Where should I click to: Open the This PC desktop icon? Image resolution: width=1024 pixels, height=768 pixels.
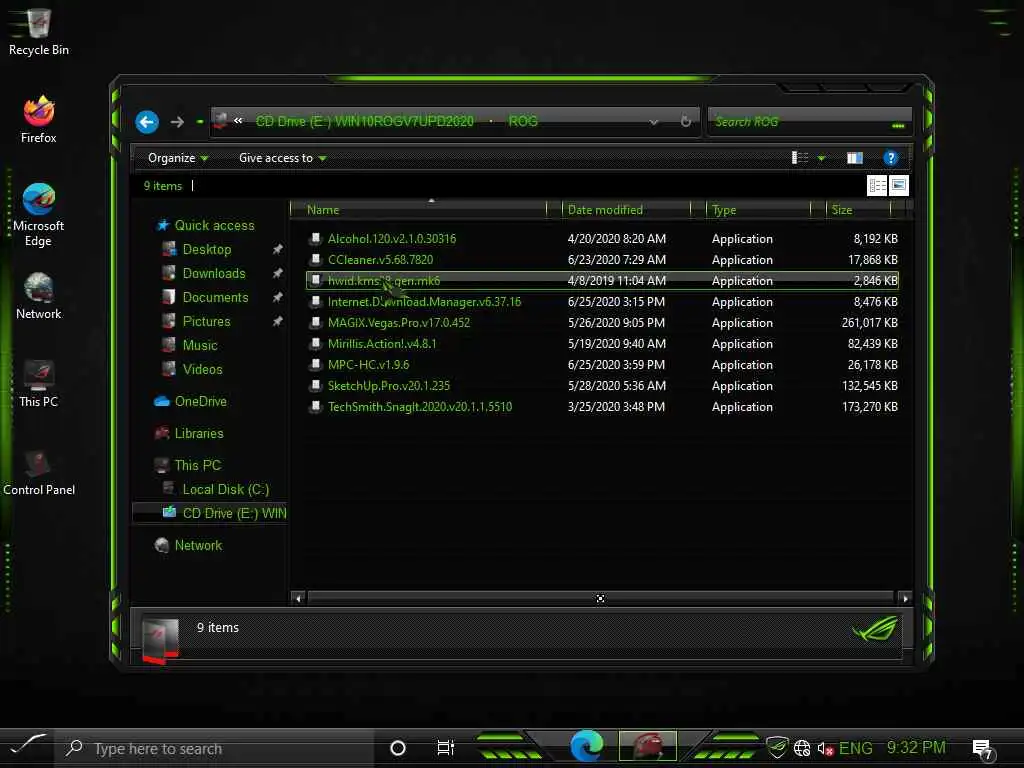pos(39,383)
